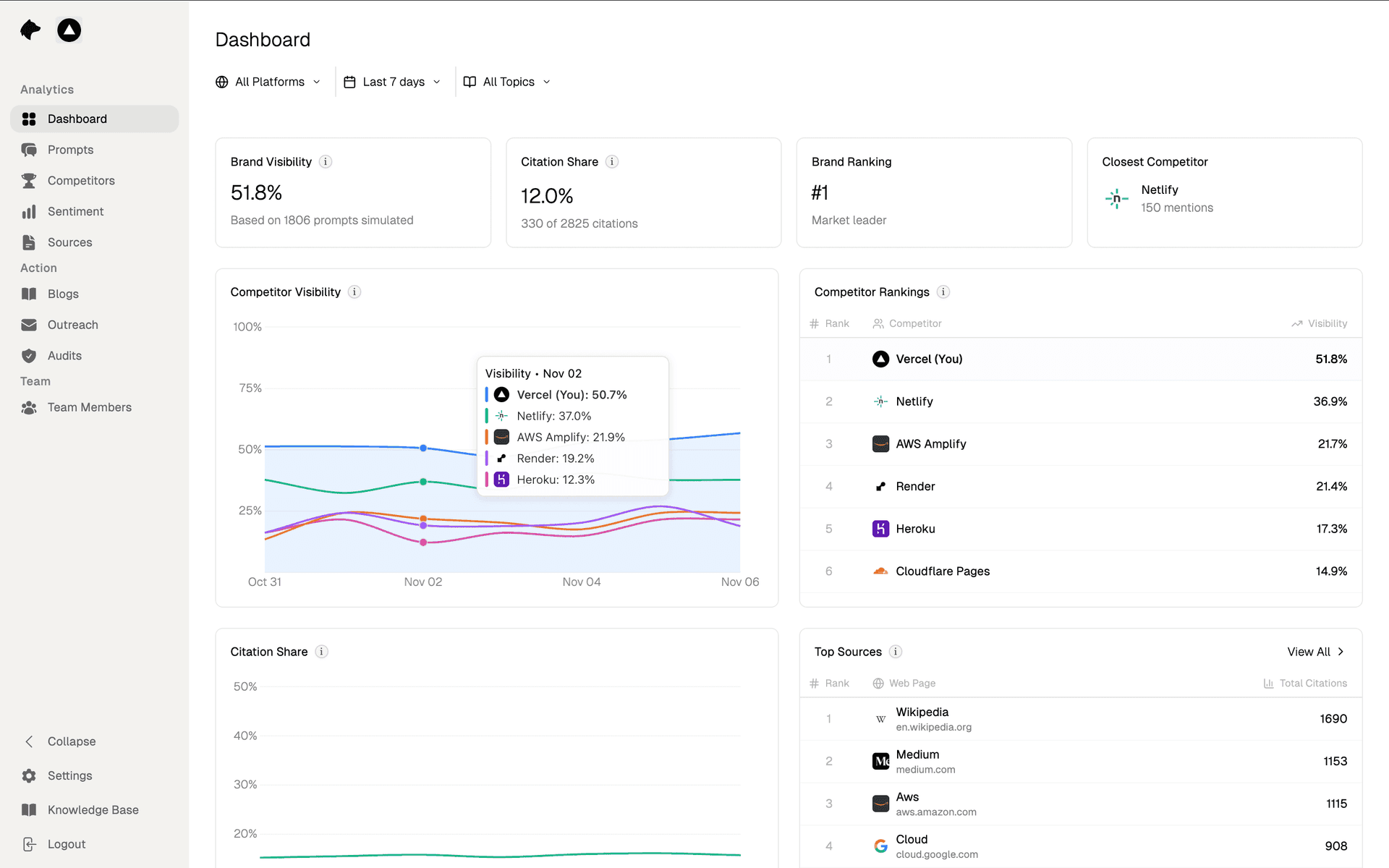Click the Vercel logo at top left
Viewport: 1389px width, 868px height.
69,30
